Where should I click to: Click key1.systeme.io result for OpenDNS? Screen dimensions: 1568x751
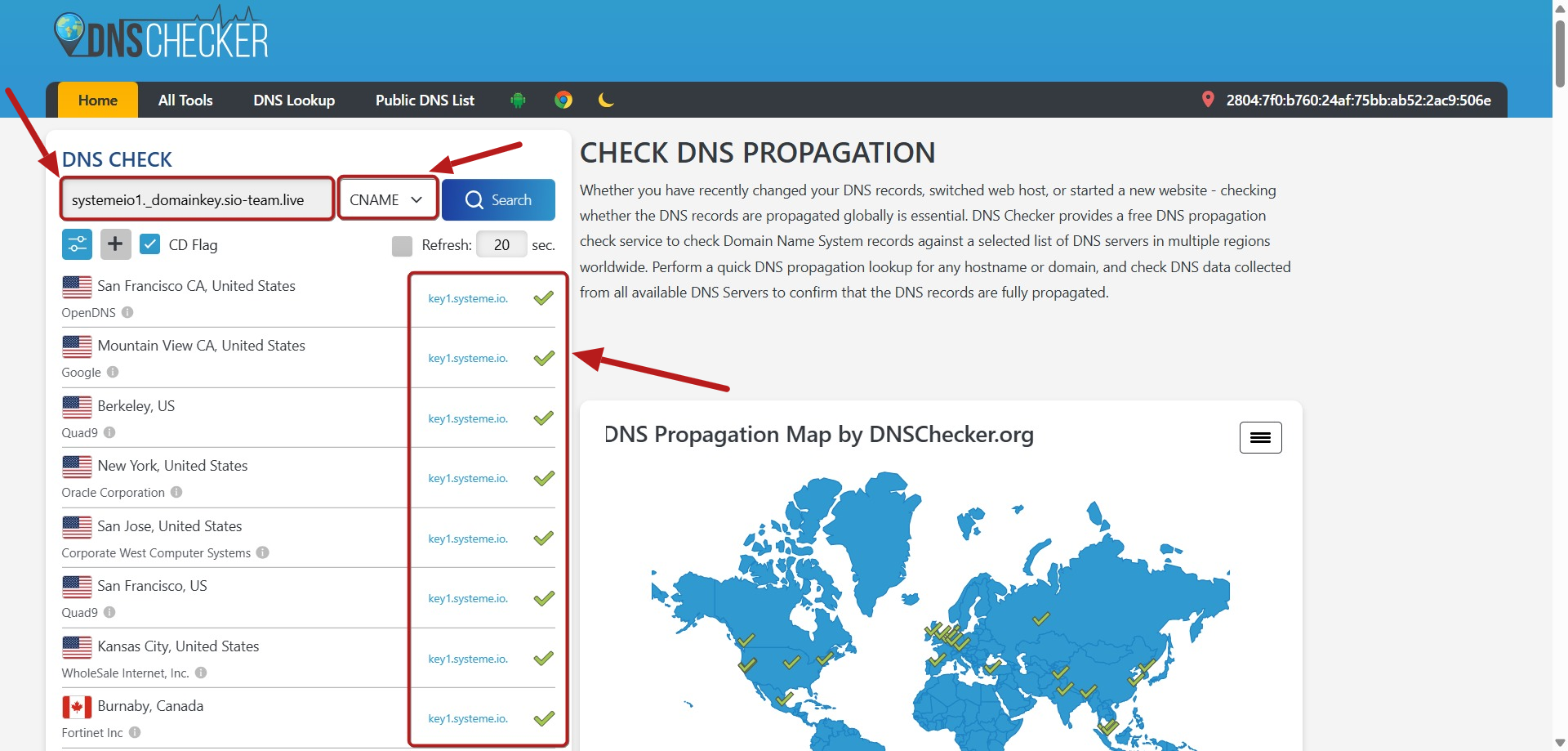468,299
